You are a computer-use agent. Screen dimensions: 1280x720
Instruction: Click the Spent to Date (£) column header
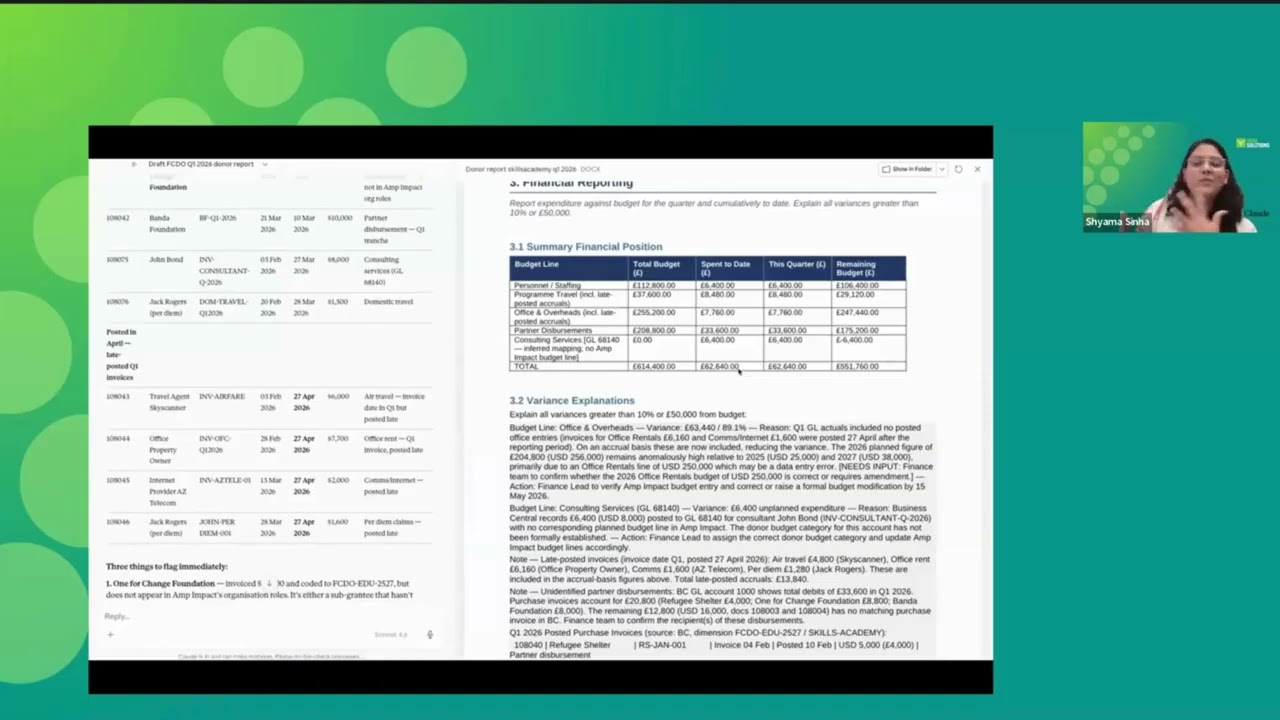pos(730,268)
